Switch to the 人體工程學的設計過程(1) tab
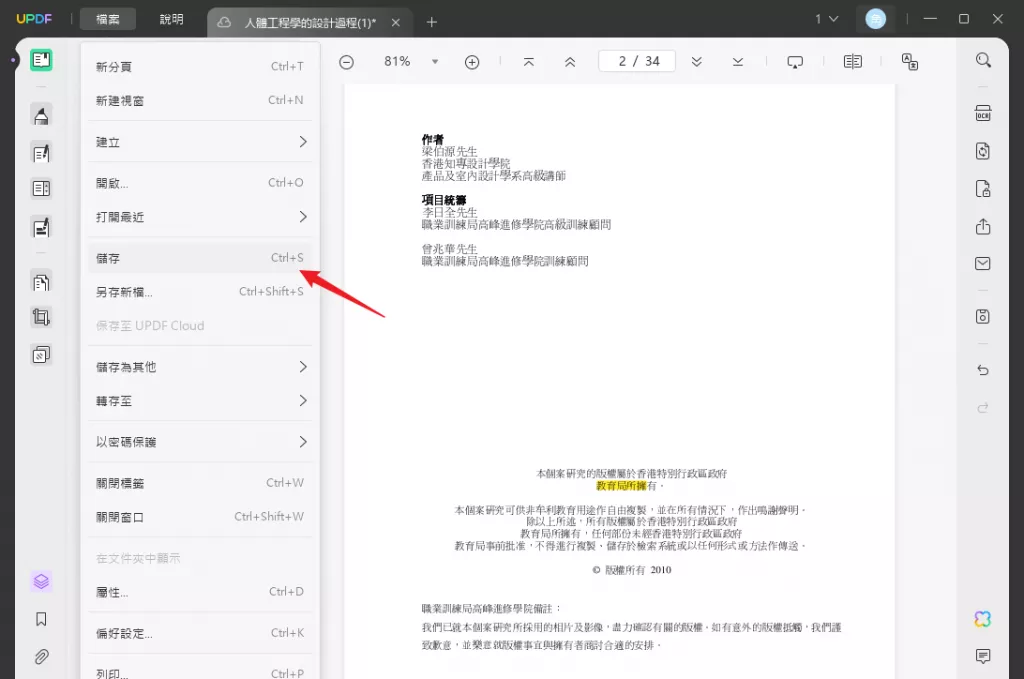 (x=310, y=23)
